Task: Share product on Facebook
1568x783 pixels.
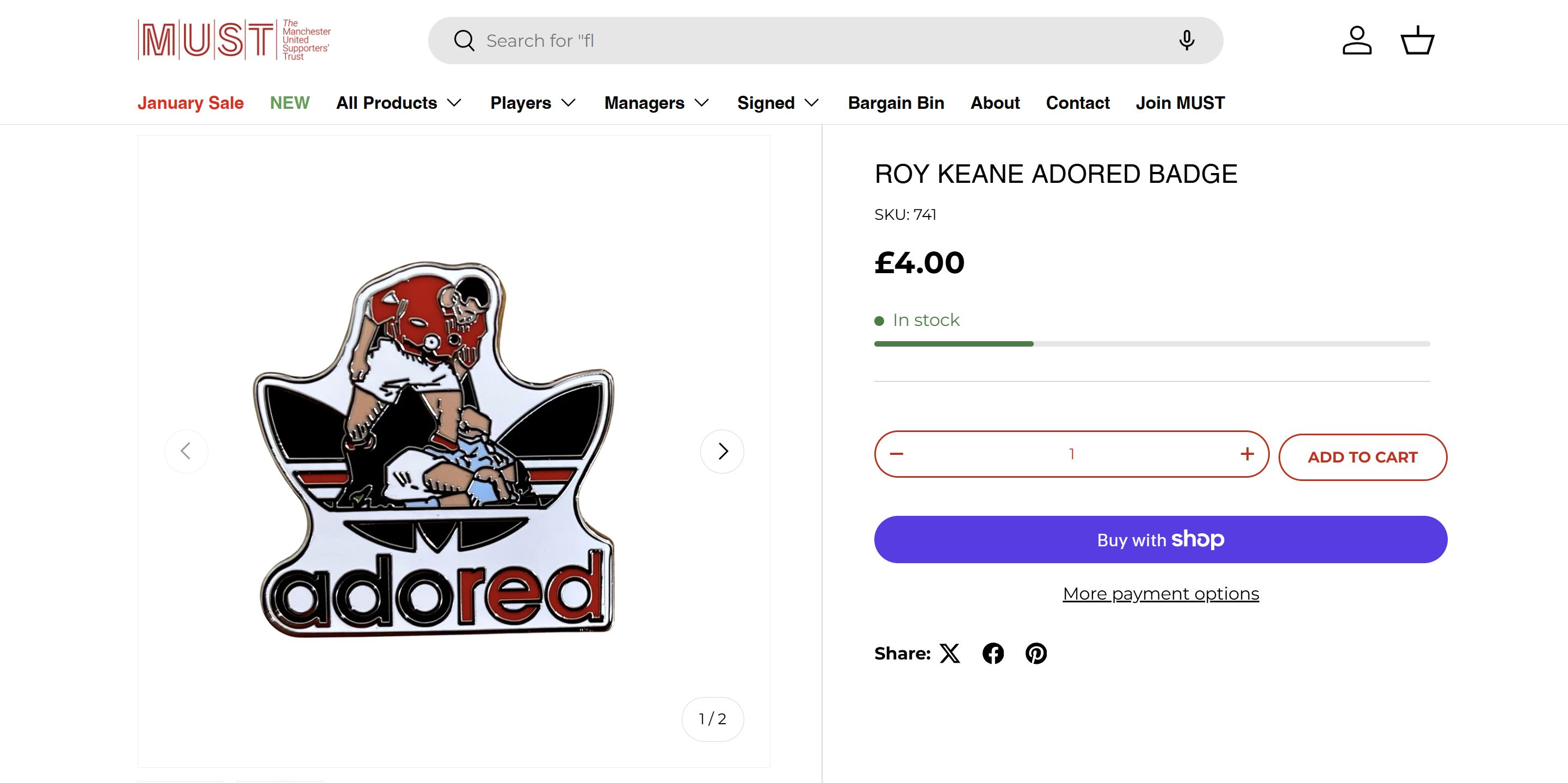Action: click(x=993, y=653)
